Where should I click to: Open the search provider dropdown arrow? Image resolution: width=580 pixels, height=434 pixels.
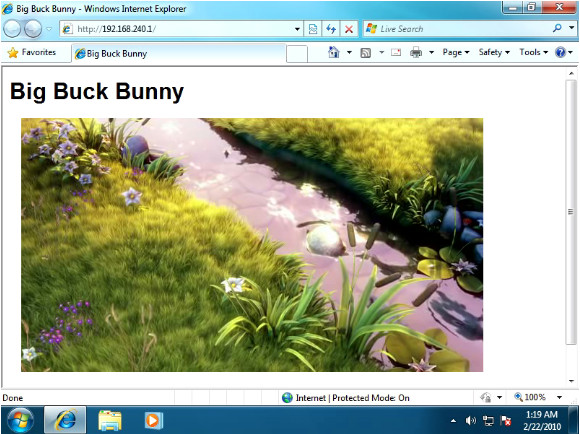point(571,28)
